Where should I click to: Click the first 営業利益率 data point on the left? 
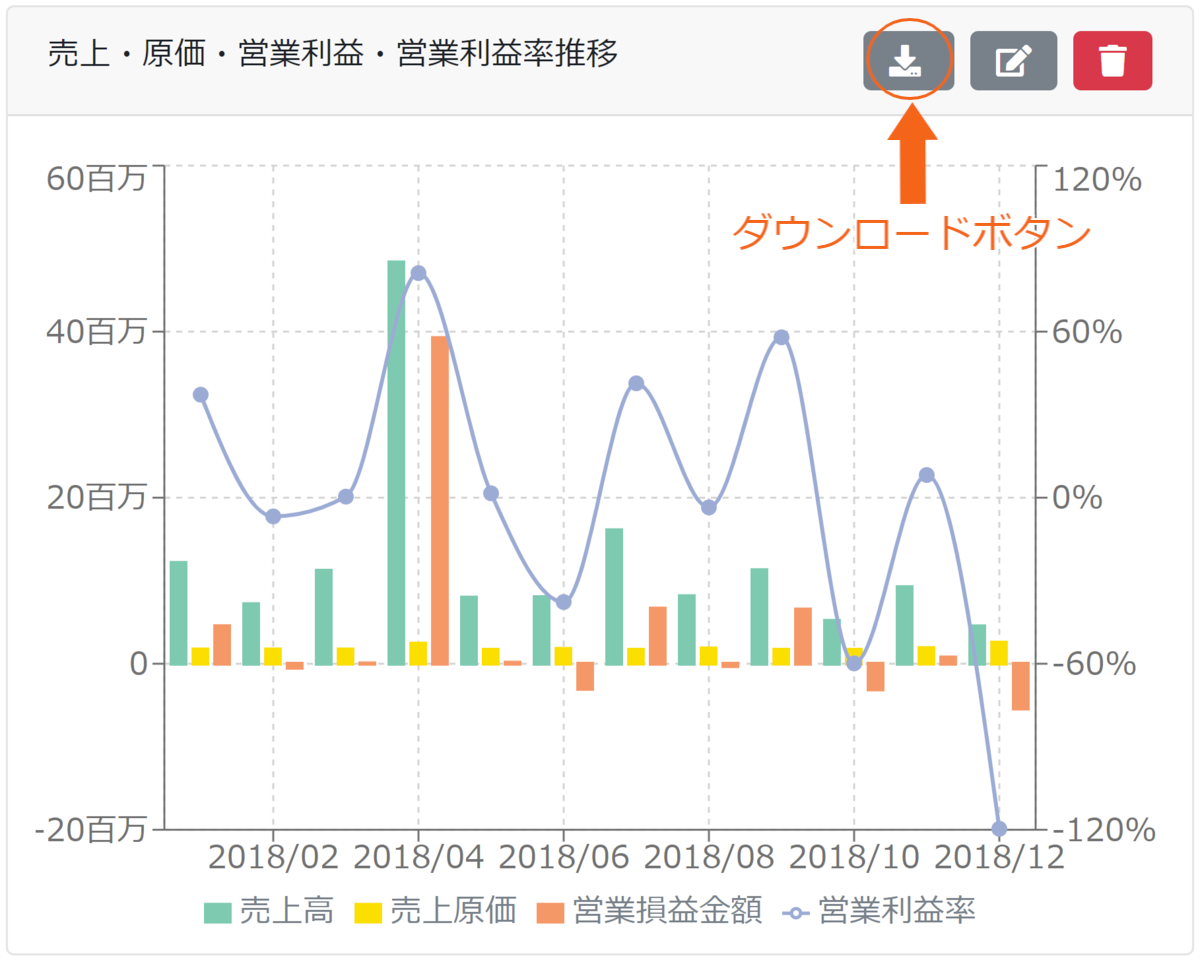(200, 394)
